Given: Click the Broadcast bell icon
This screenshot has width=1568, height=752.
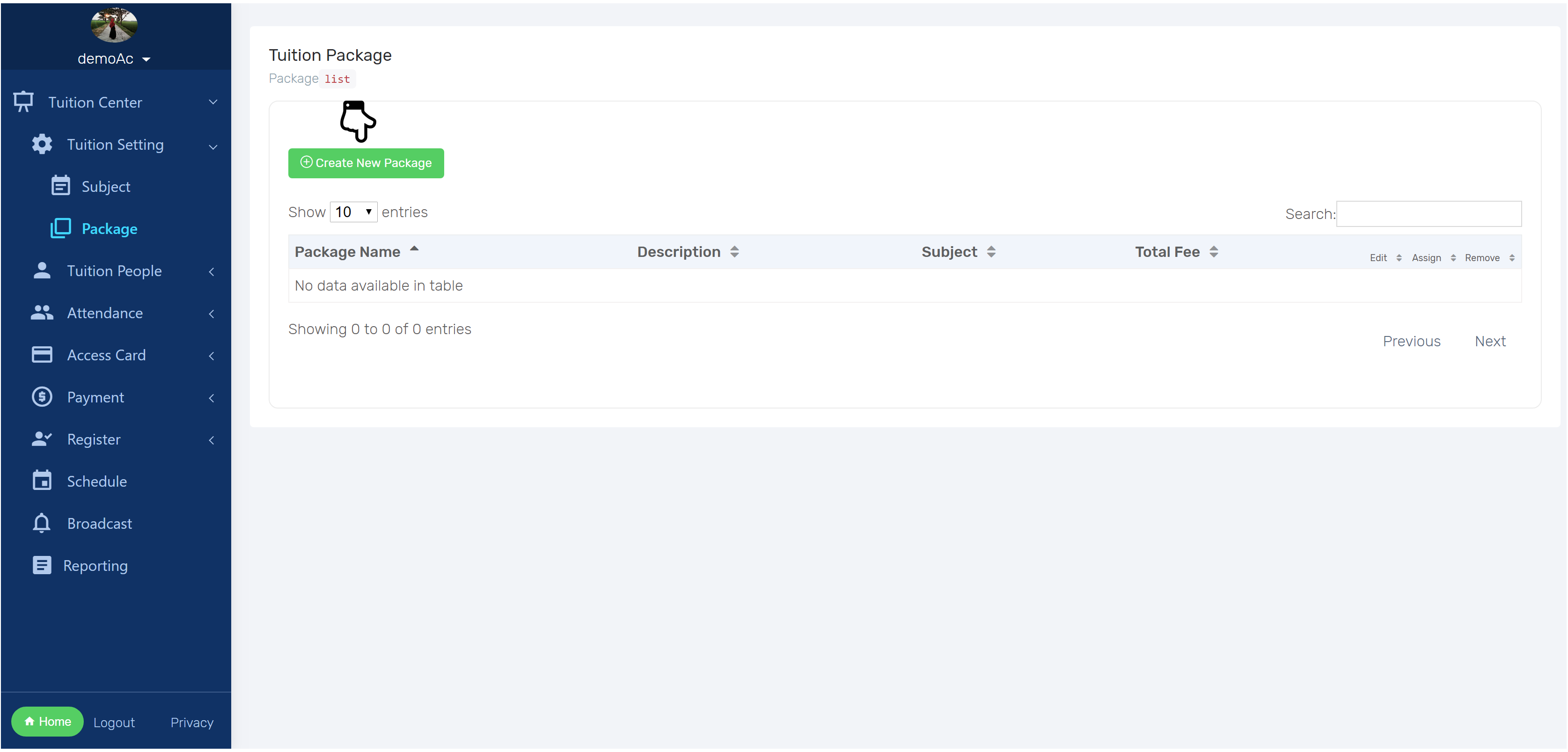Looking at the screenshot, I should 42,523.
